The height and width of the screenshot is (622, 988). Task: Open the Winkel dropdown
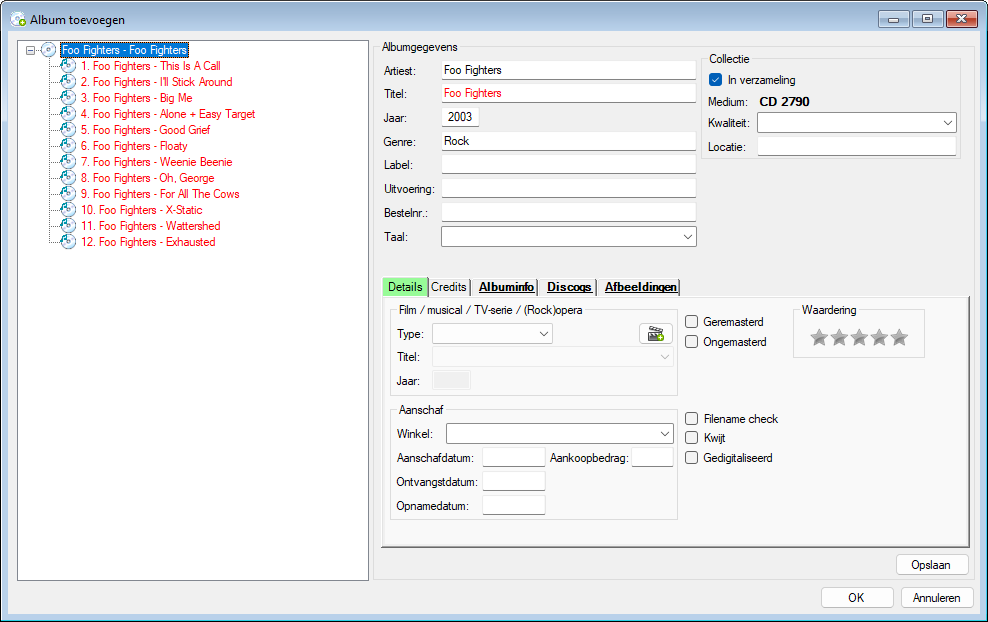coord(665,434)
